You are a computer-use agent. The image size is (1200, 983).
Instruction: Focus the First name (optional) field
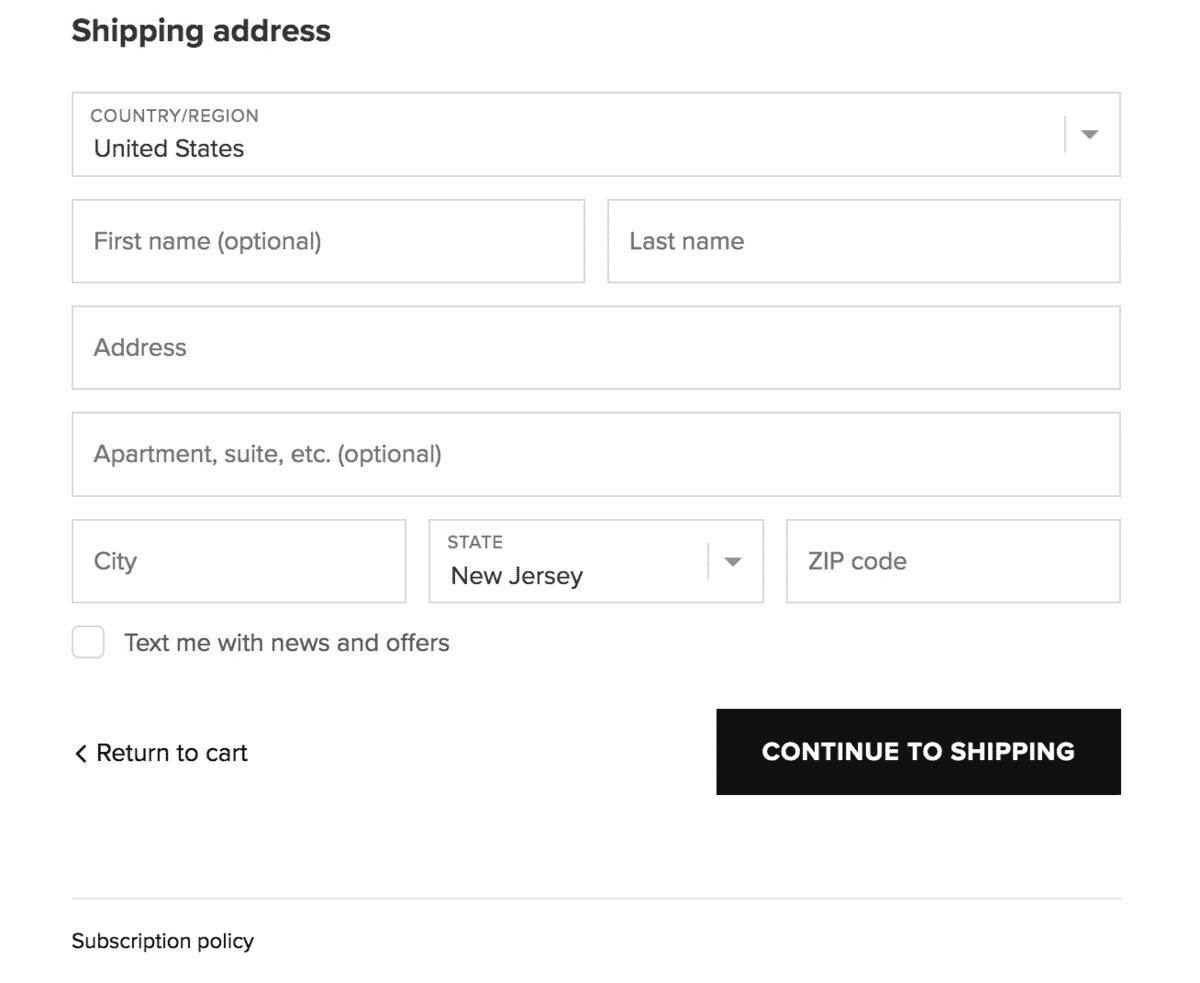(328, 241)
